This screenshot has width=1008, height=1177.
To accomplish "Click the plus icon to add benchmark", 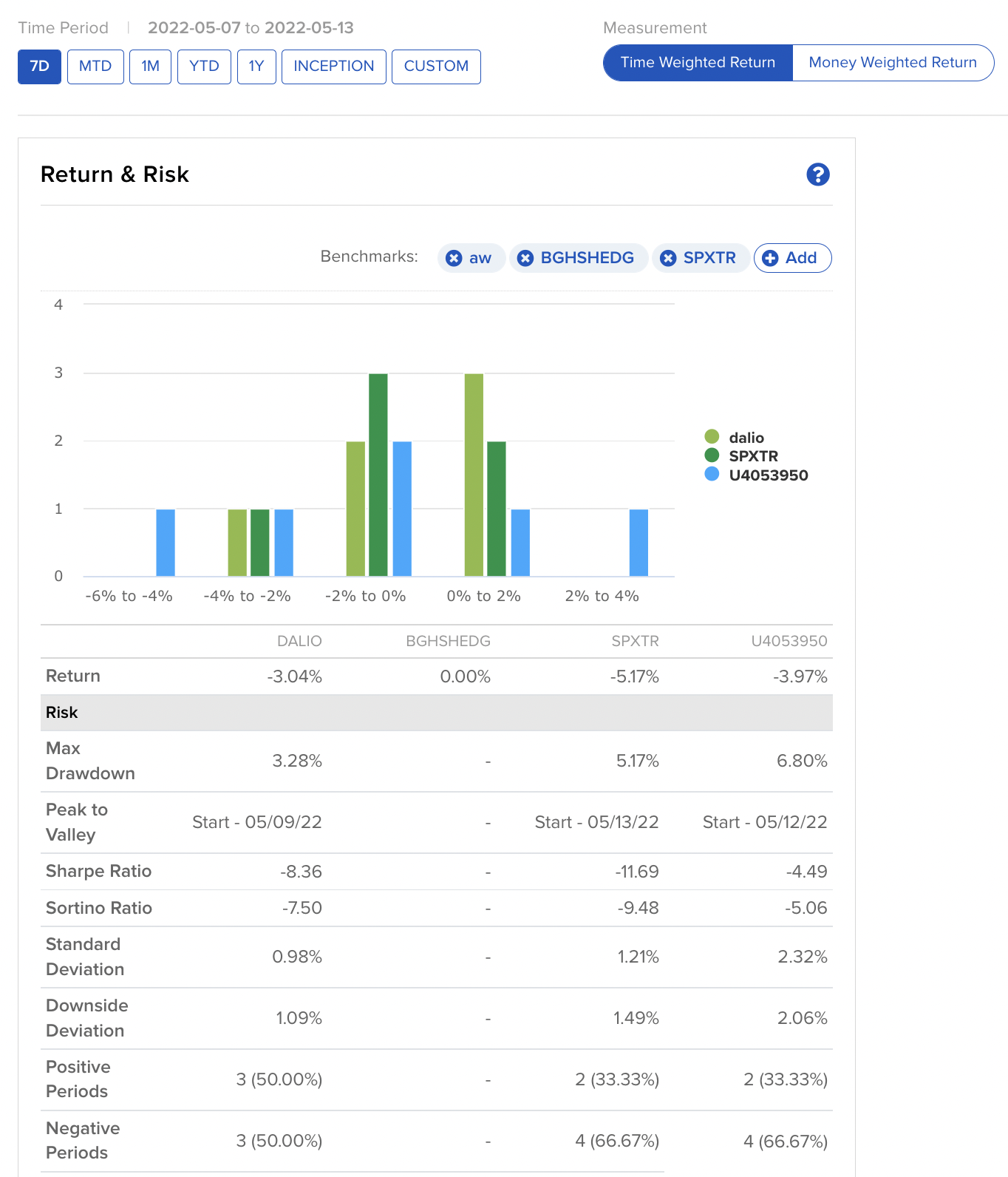I will 770,258.
